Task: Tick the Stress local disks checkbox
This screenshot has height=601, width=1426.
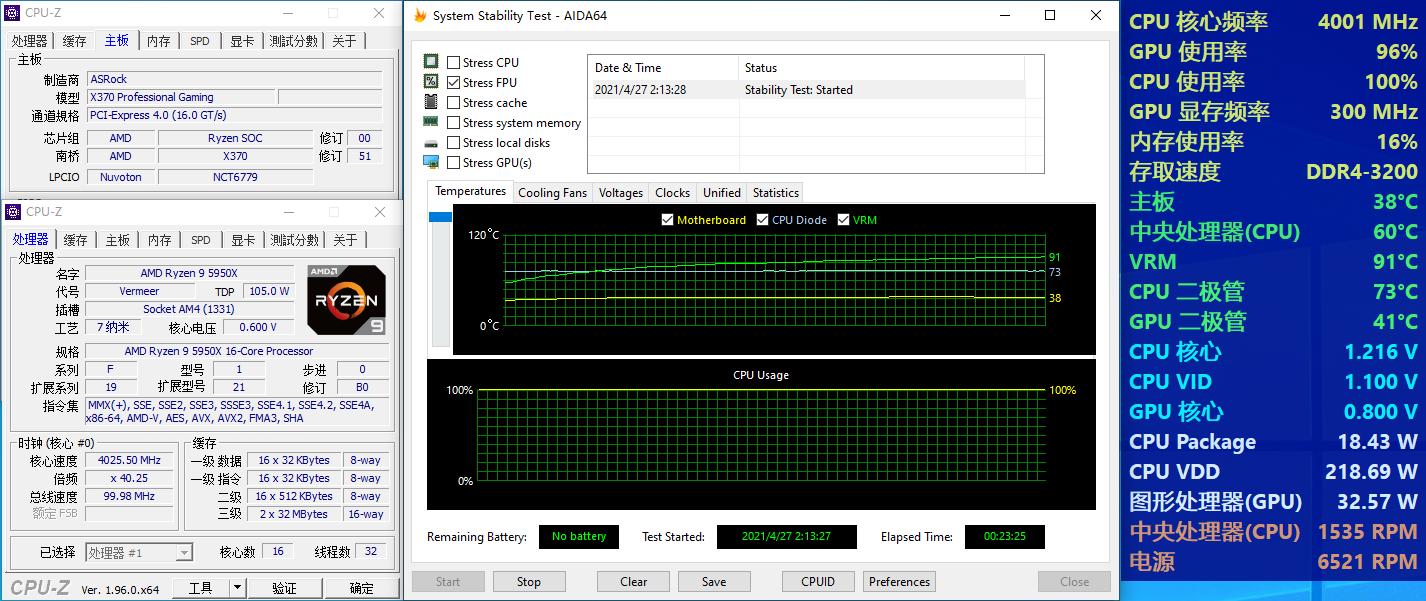Action: pos(454,142)
